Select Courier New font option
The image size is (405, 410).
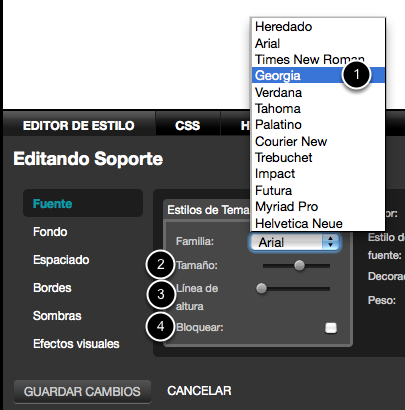click(318, 141)
